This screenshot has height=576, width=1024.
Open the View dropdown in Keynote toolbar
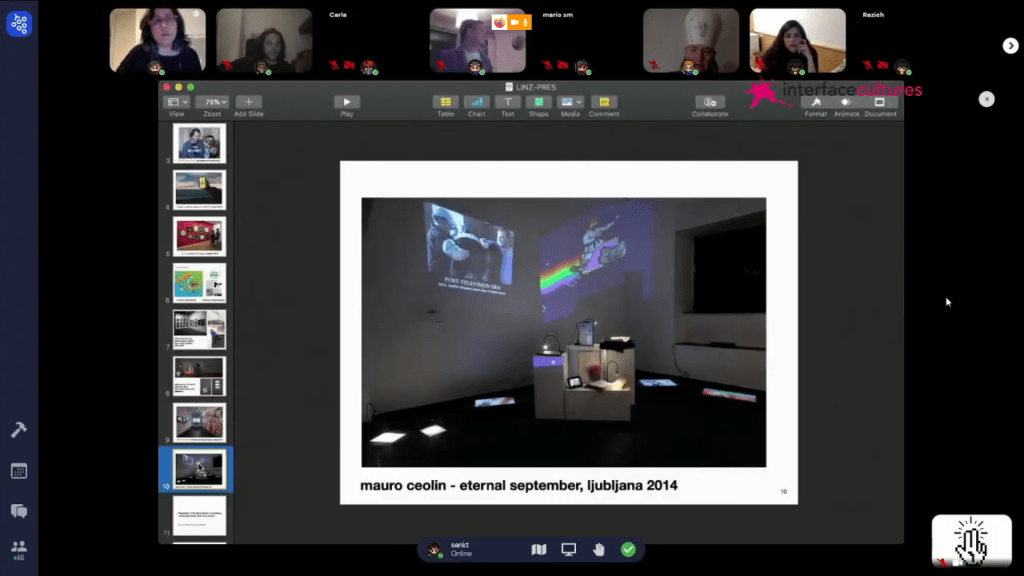176,102
